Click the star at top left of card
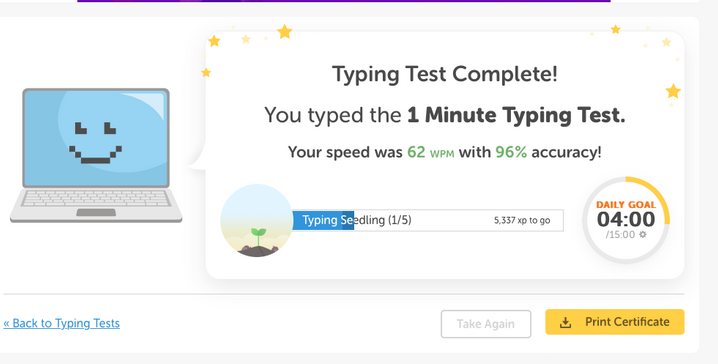The height and width of the screenshot is (364, 718). pyautogui.click(x=214, y=41)
